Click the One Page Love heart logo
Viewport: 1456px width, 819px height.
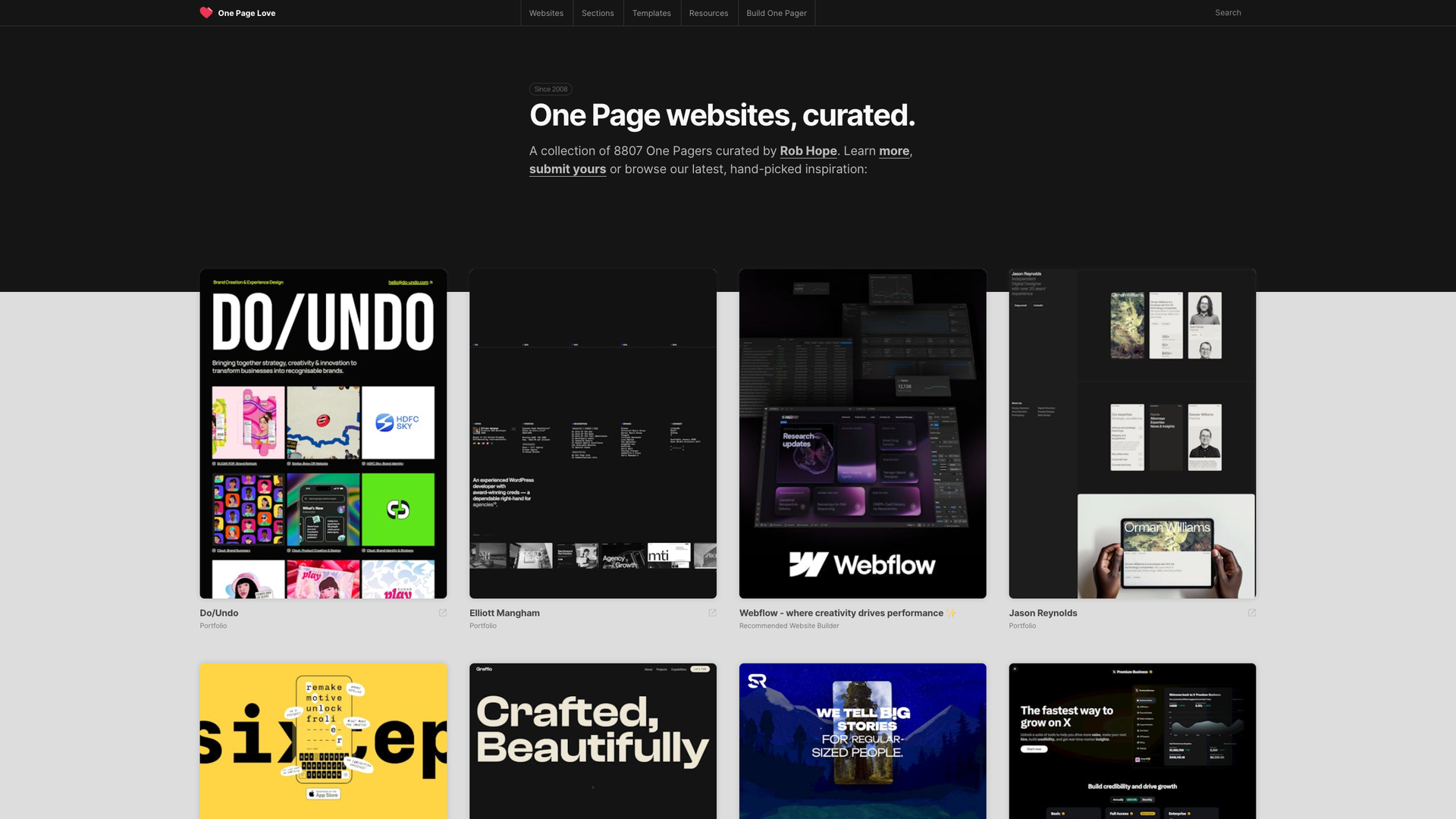pos(206,12)
